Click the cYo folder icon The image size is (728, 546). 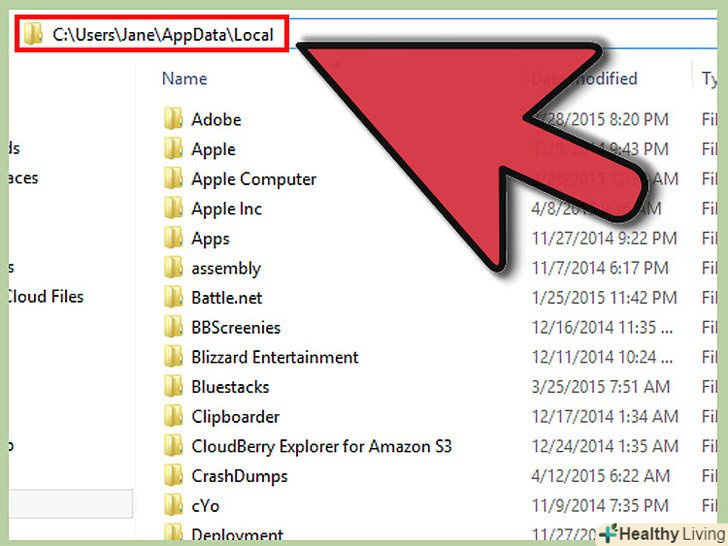[x=174, y=505]
